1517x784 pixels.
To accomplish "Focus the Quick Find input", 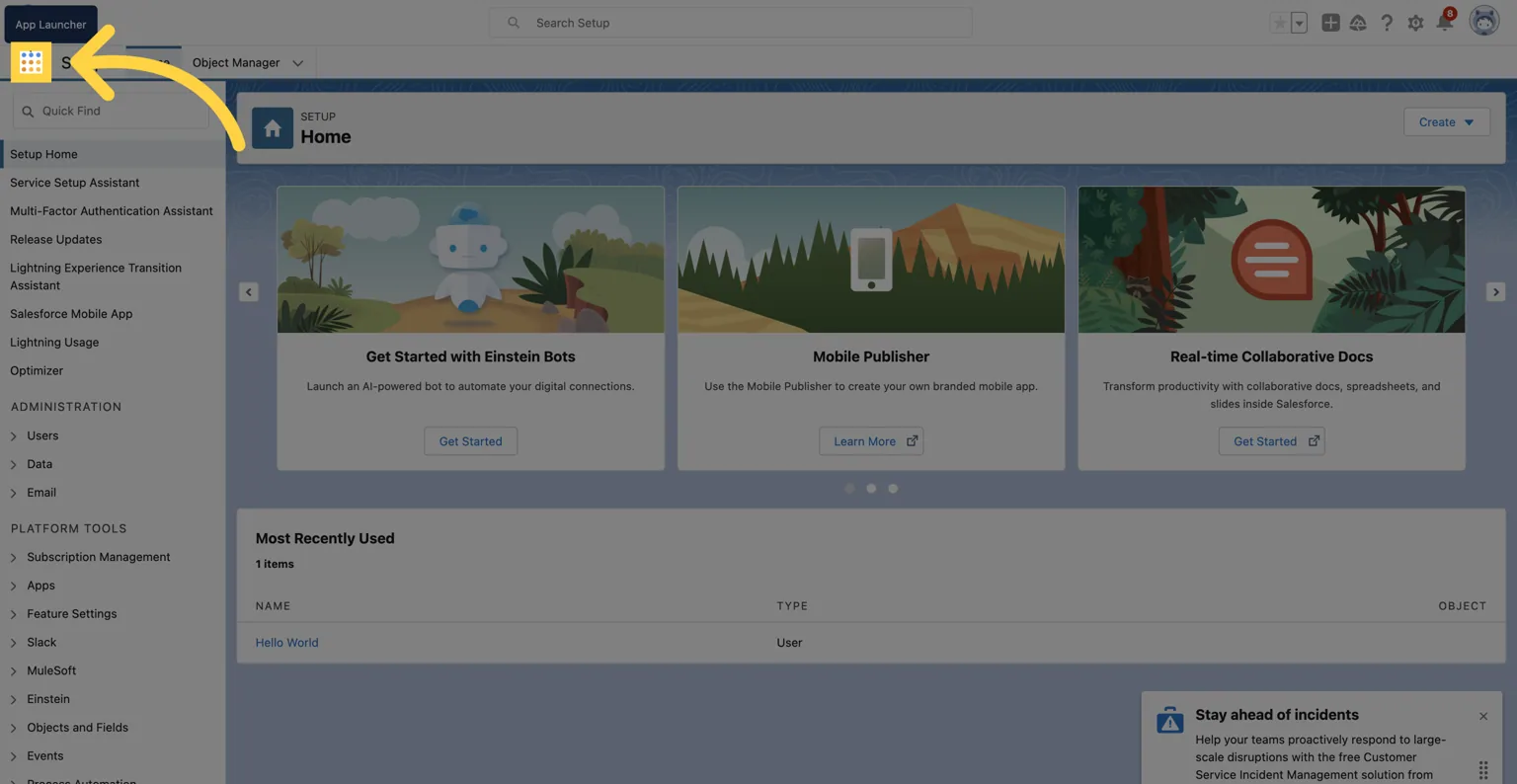I will coord(112,112).
